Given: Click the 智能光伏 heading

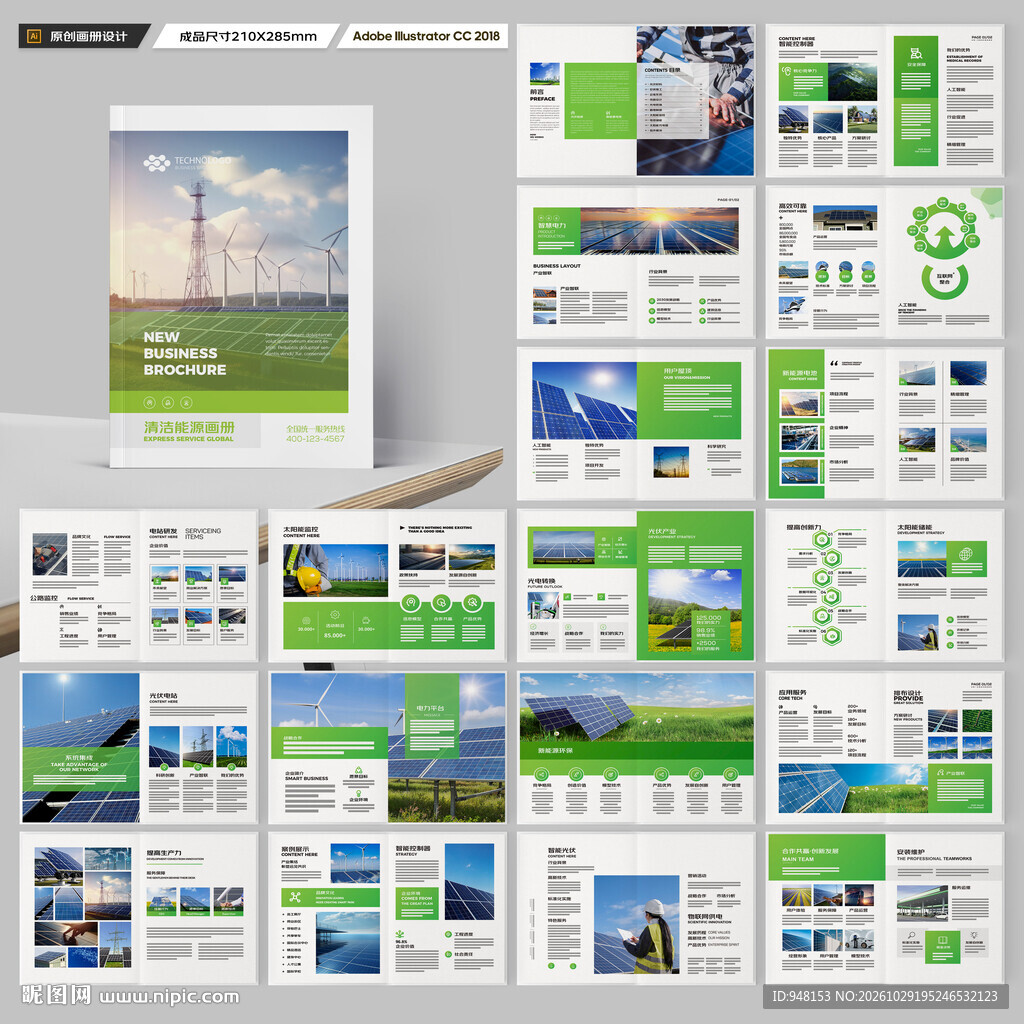Looking at the screenshot, I should 562,850.
